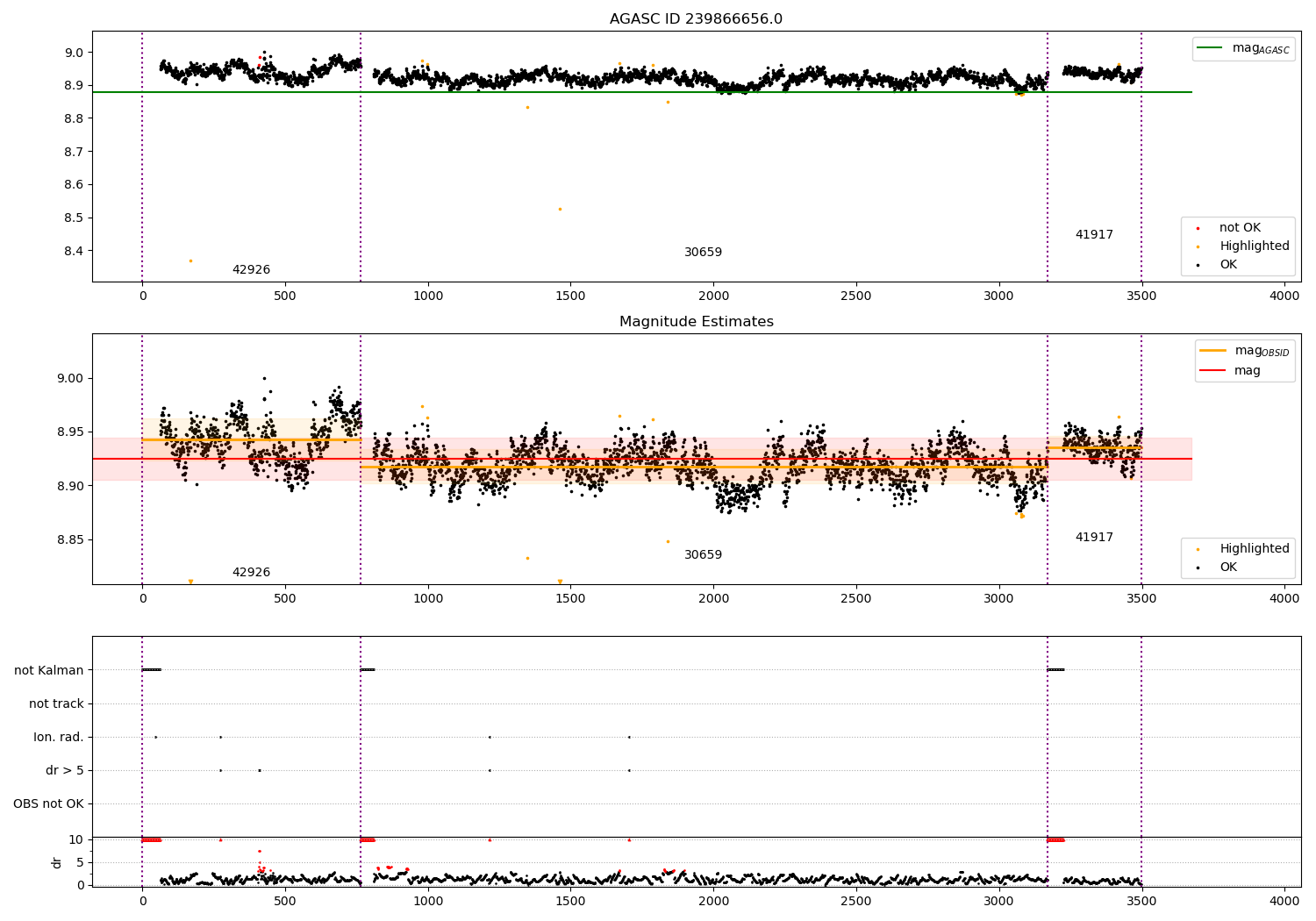Viewport: 1316px width, 921px height.
Task: Select the mag OBSID legend label
Action: (x=1262, y=351)
